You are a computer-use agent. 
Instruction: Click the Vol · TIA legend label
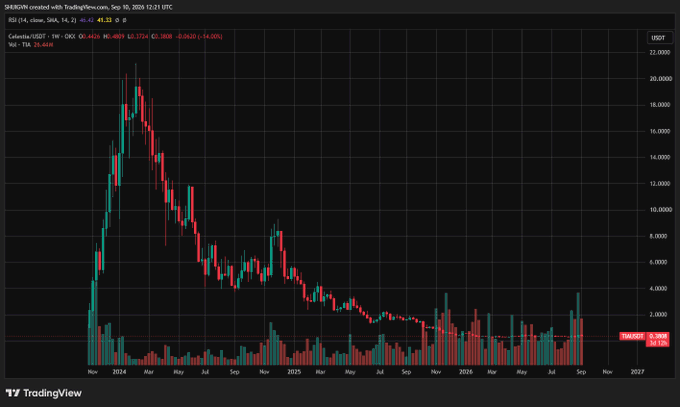(20, 45)
